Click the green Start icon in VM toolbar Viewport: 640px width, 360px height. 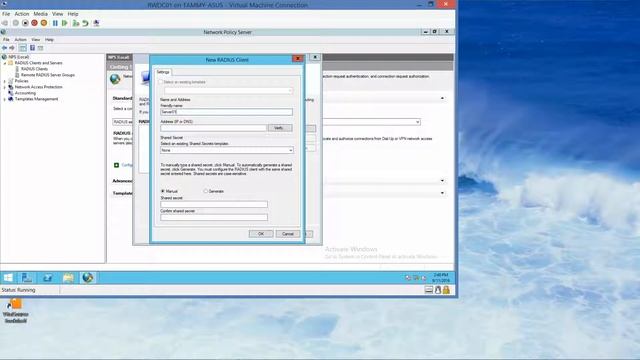point(64,23)
